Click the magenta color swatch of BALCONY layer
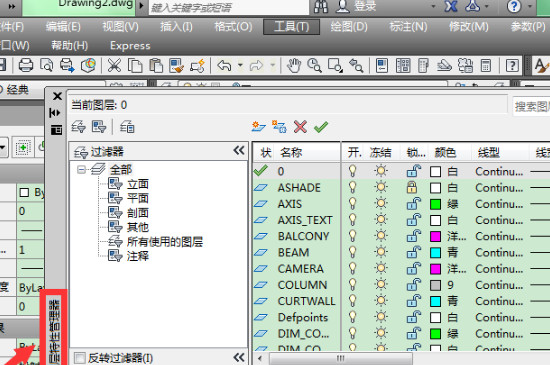Image resolution: width=550 pixels, height=365 pixels. tap(435, 236)
